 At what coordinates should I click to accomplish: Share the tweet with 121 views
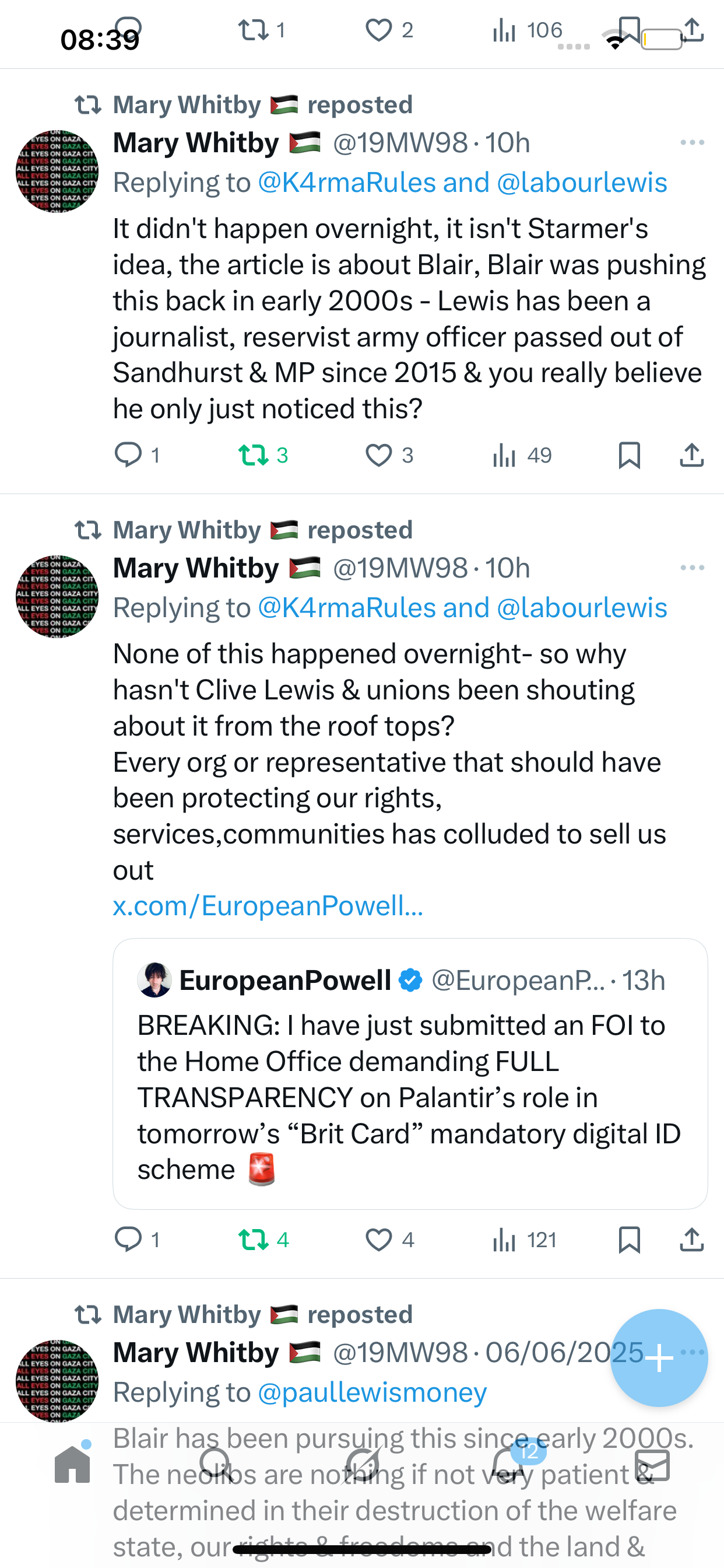692,1240
